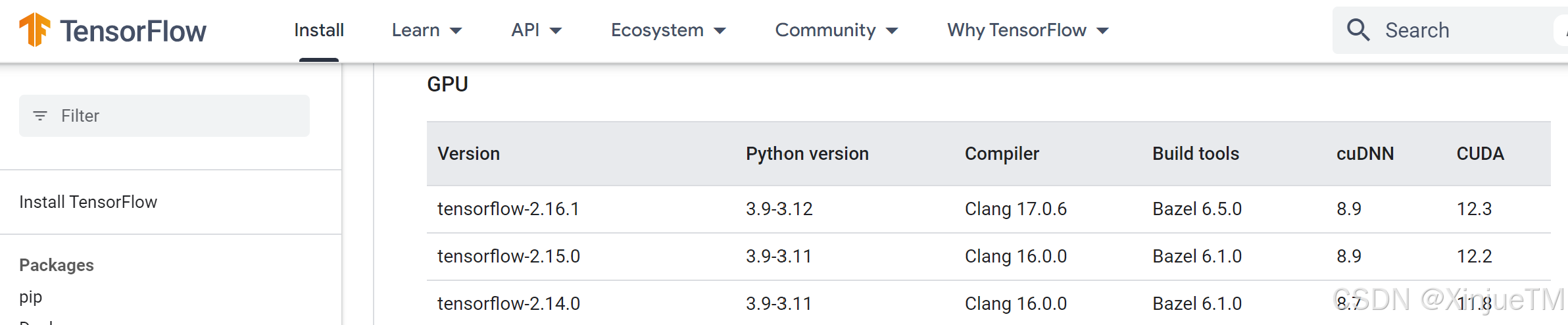Select the tensorflow-2.14.0 version cell
Screen dimensions: 1568x325
tap(508, 304)
